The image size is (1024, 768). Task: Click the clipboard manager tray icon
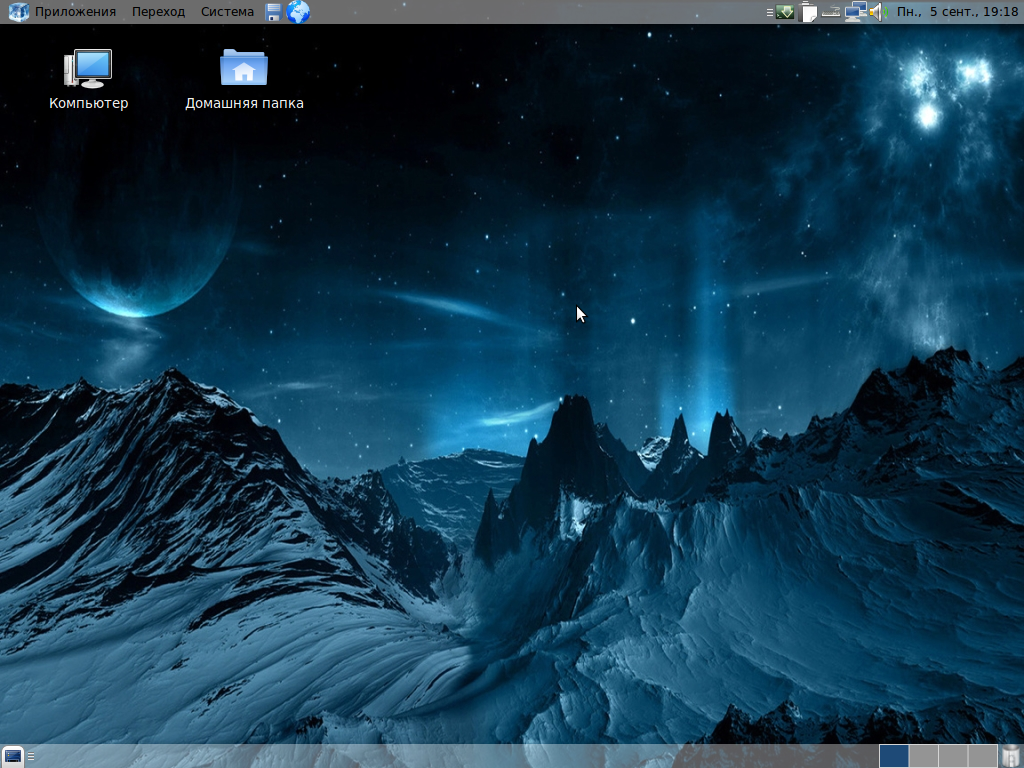tap(809, 12)
